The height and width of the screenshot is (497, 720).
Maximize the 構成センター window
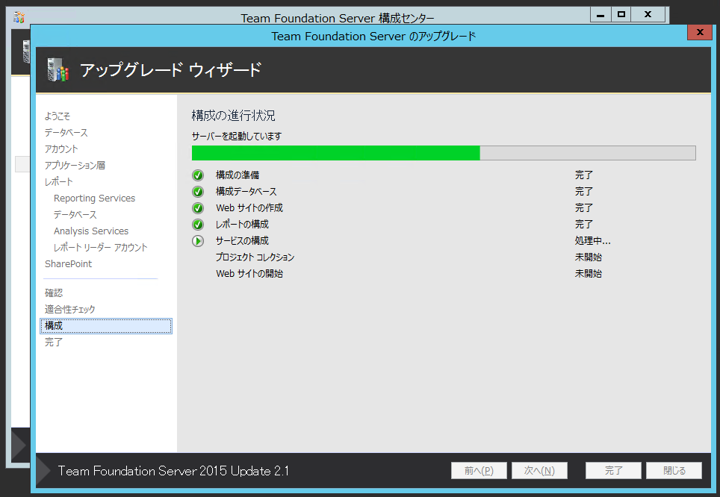[621, 15]
